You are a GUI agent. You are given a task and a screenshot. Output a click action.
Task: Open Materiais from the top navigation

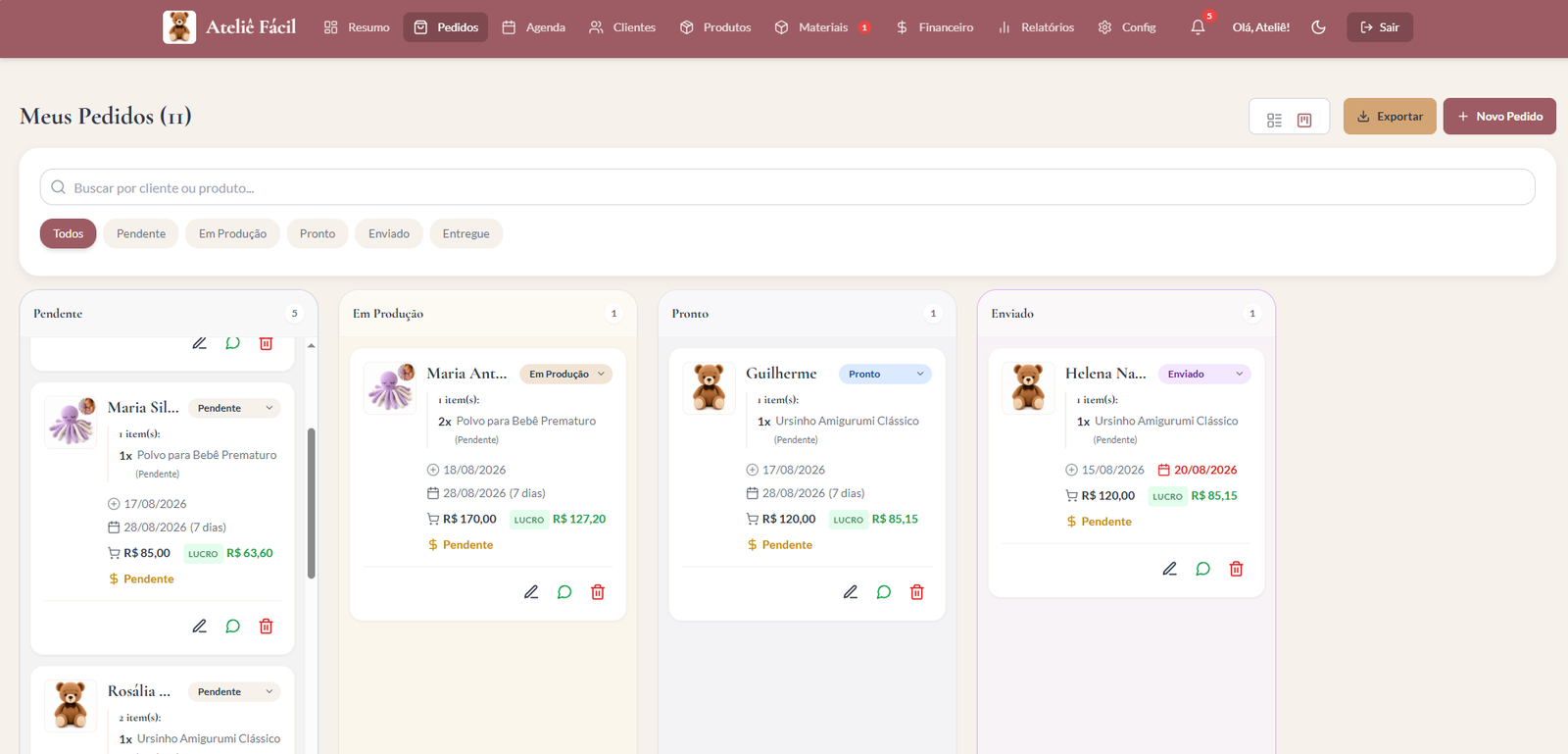tap(822, 27)
